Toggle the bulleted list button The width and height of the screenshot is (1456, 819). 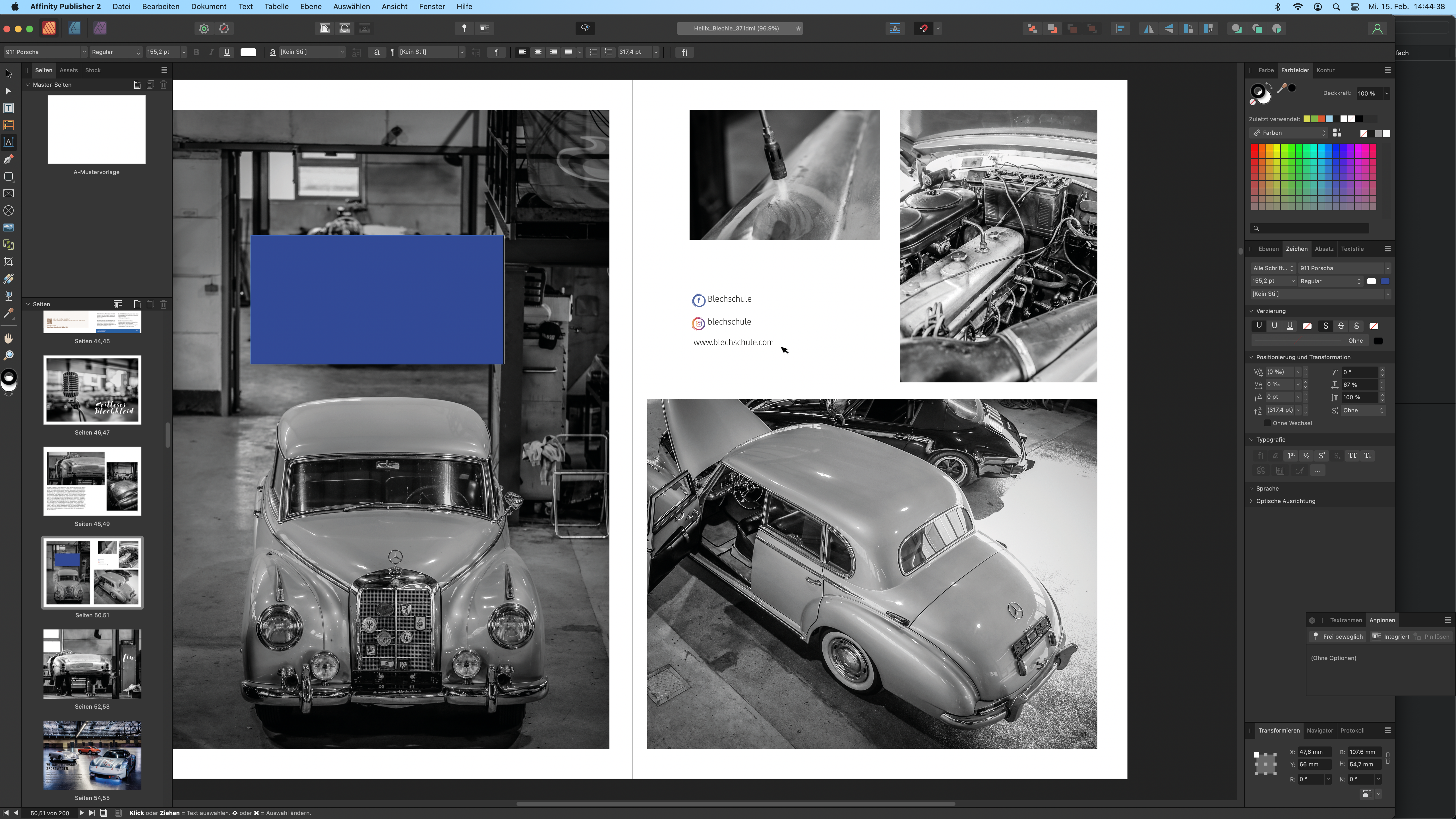(592, 52)
